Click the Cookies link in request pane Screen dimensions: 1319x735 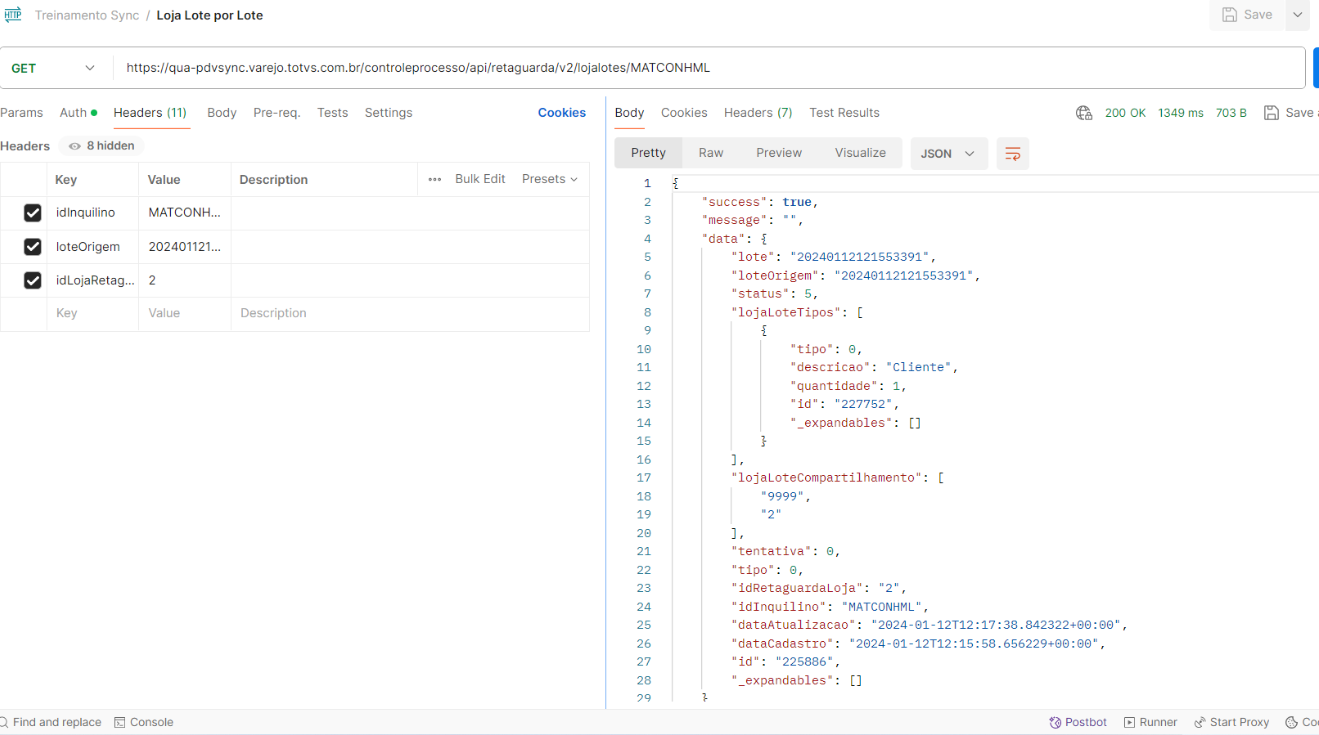click(561, 113)
